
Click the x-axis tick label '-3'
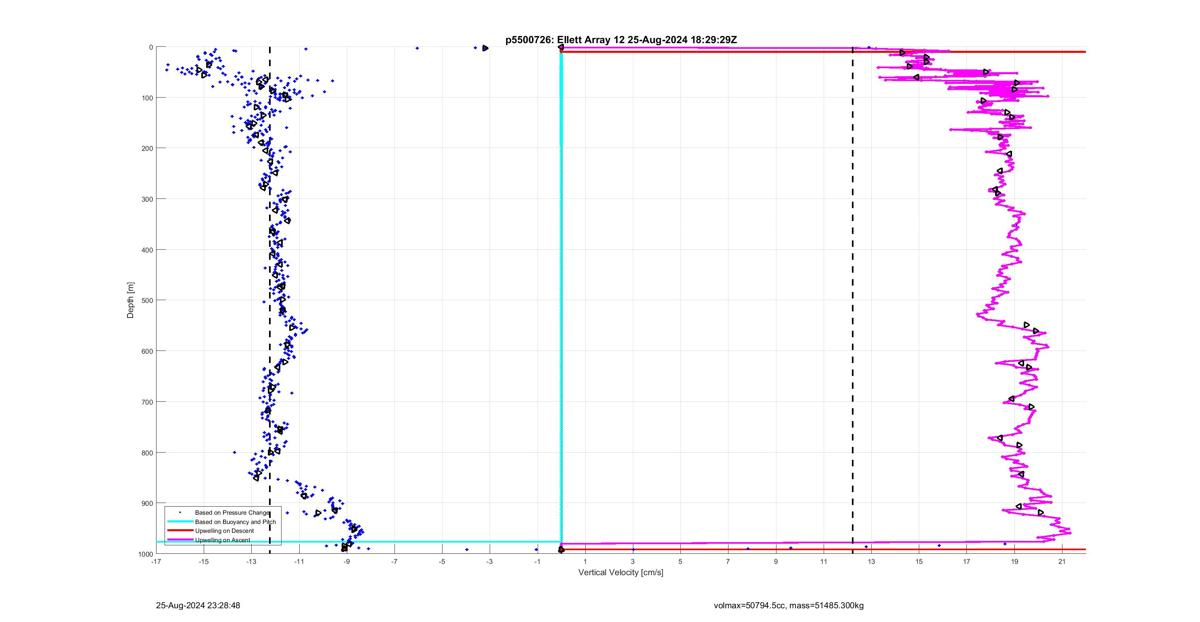tap(490, 562)
